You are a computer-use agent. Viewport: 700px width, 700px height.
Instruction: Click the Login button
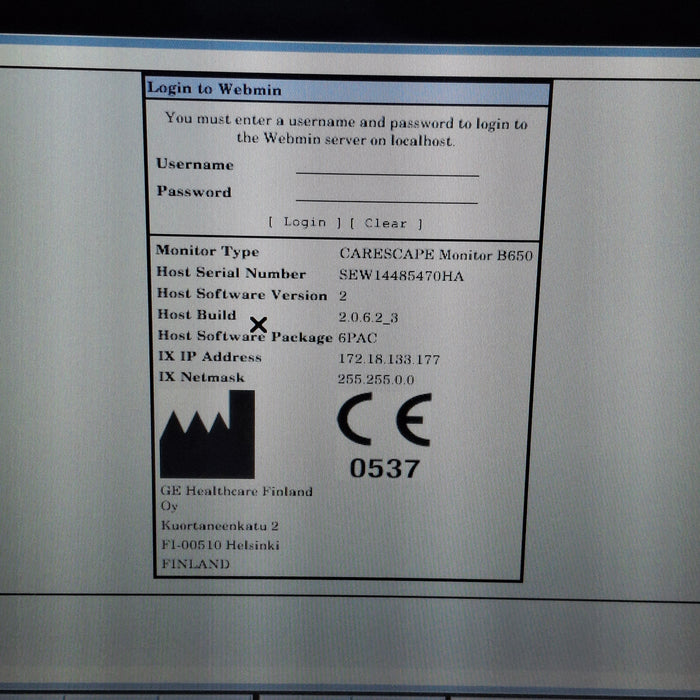coord(305,222)
